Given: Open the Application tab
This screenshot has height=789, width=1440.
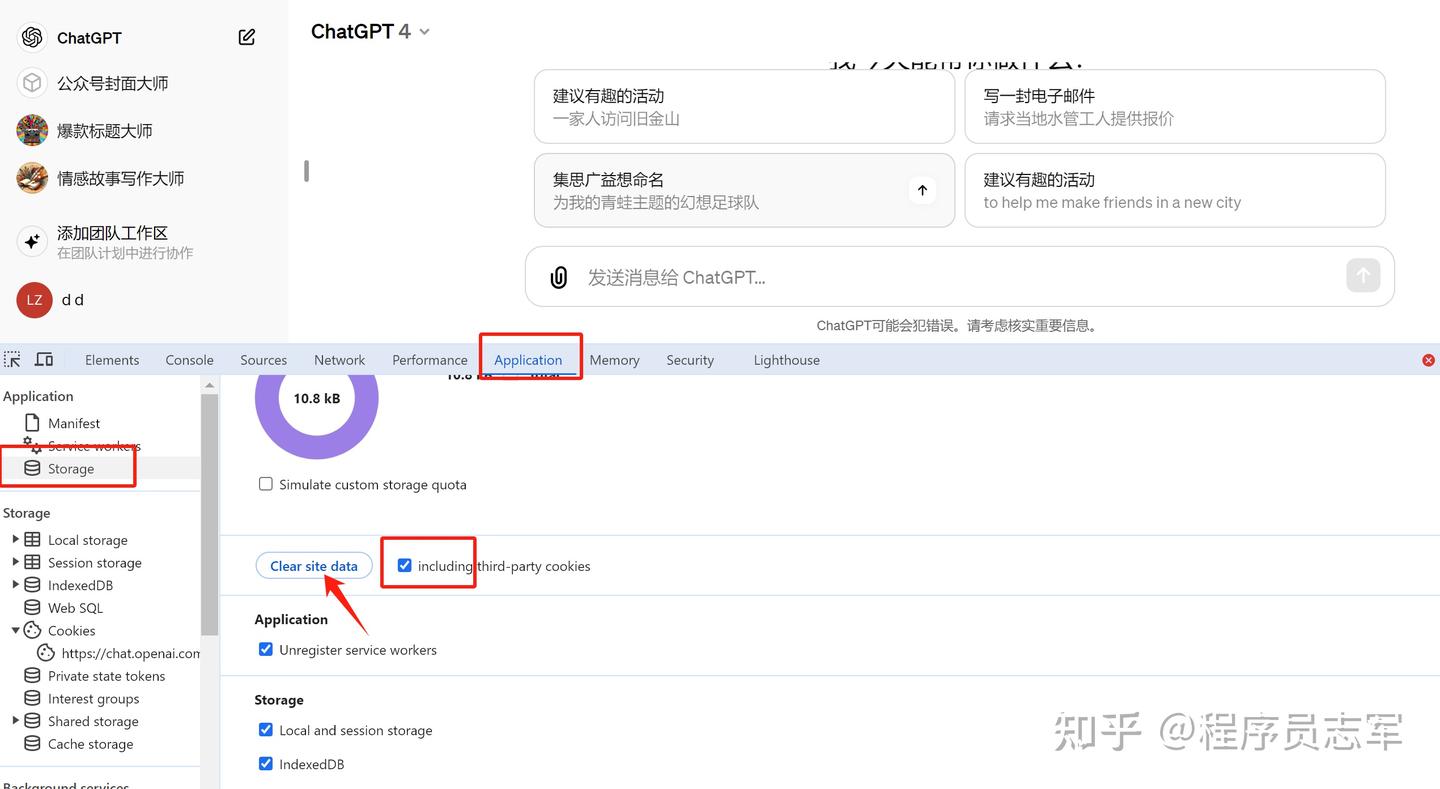Looking at the screenshot, I should point(528,360).
